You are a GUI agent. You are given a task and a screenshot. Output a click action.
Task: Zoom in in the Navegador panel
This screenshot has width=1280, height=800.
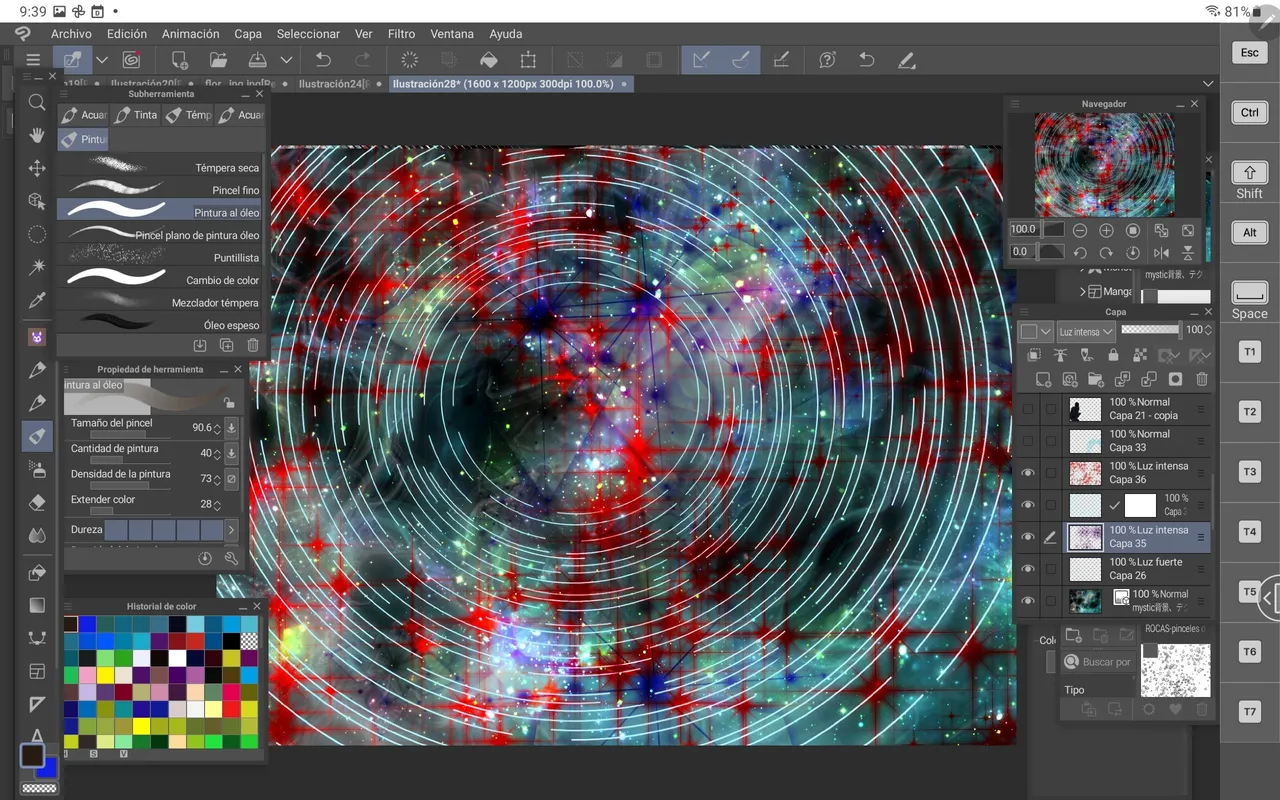[1106, 230]
